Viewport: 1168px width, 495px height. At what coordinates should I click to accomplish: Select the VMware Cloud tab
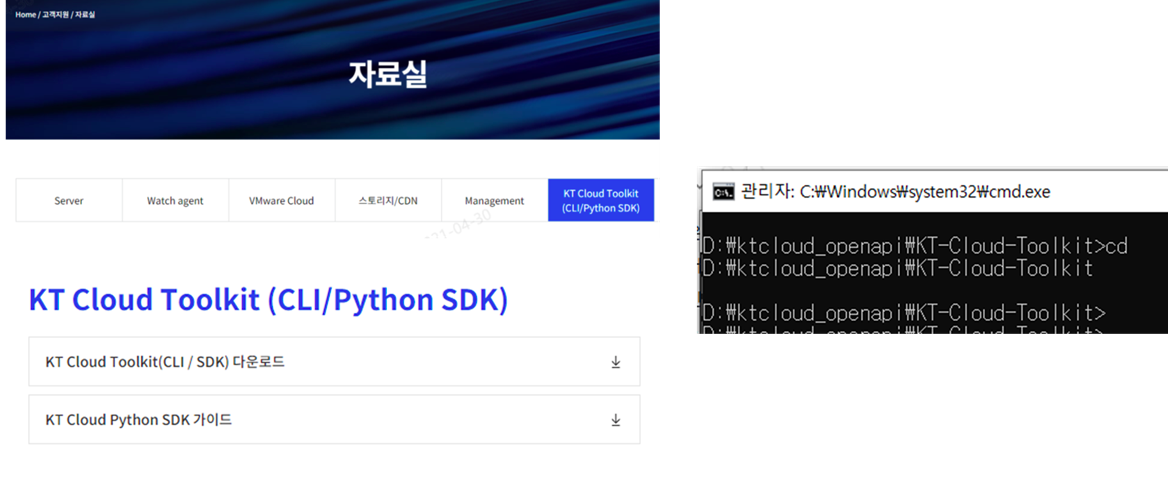[x=282, y=200]
